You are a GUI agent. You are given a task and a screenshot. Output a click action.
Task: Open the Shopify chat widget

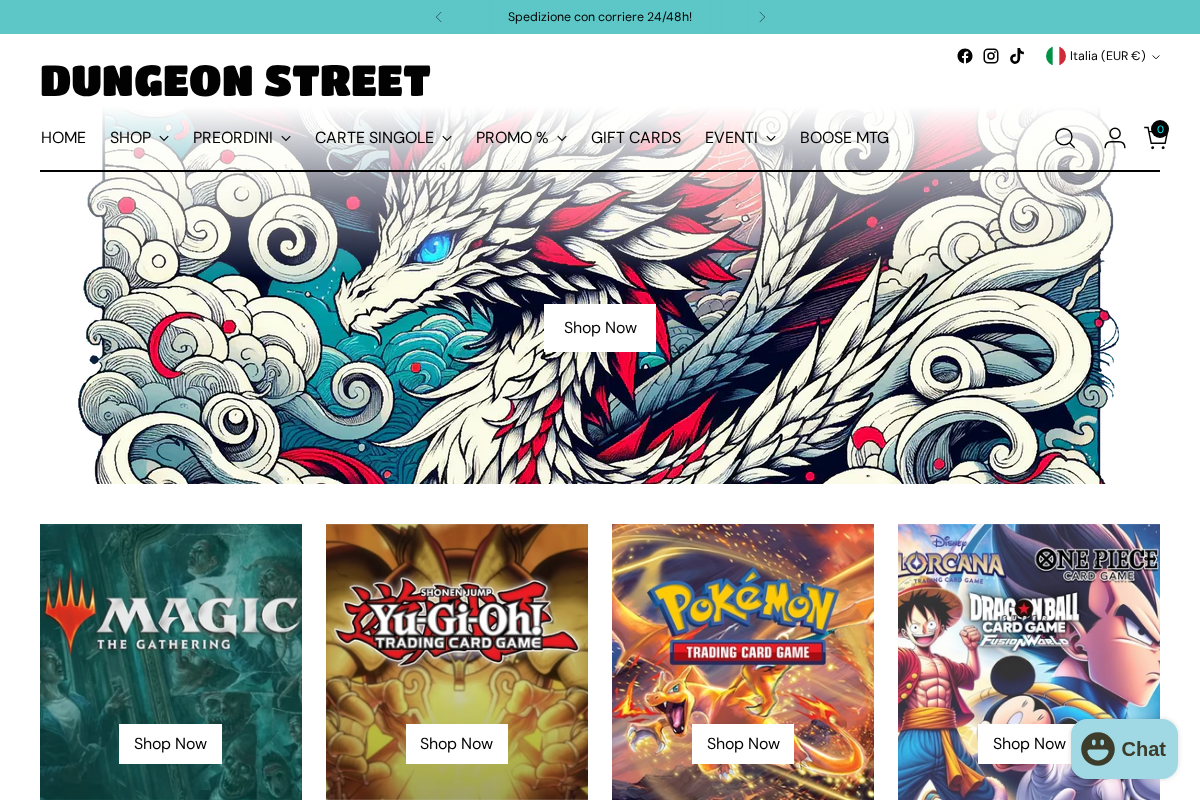[x=1124, y=748]
